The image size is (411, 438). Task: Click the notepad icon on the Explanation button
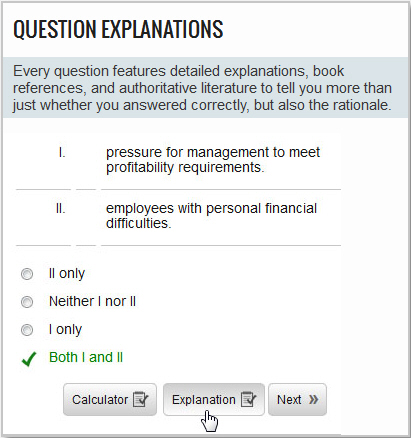[x=248, y=399]
